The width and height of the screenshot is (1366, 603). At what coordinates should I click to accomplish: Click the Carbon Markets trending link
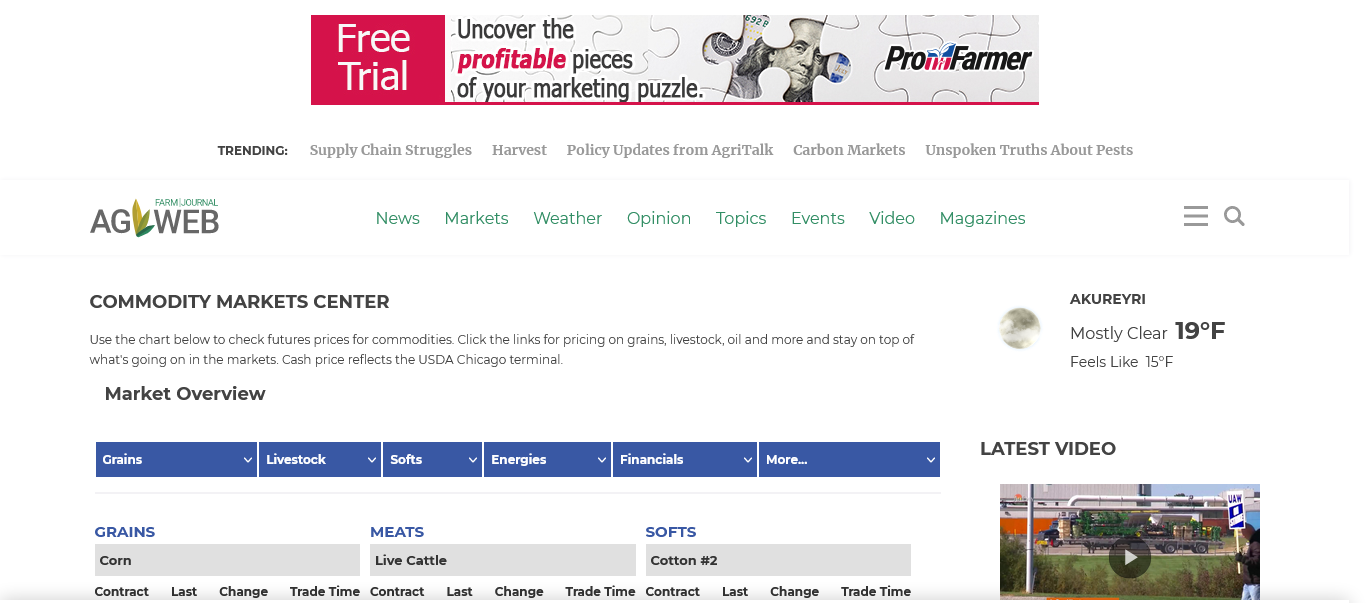848,150
